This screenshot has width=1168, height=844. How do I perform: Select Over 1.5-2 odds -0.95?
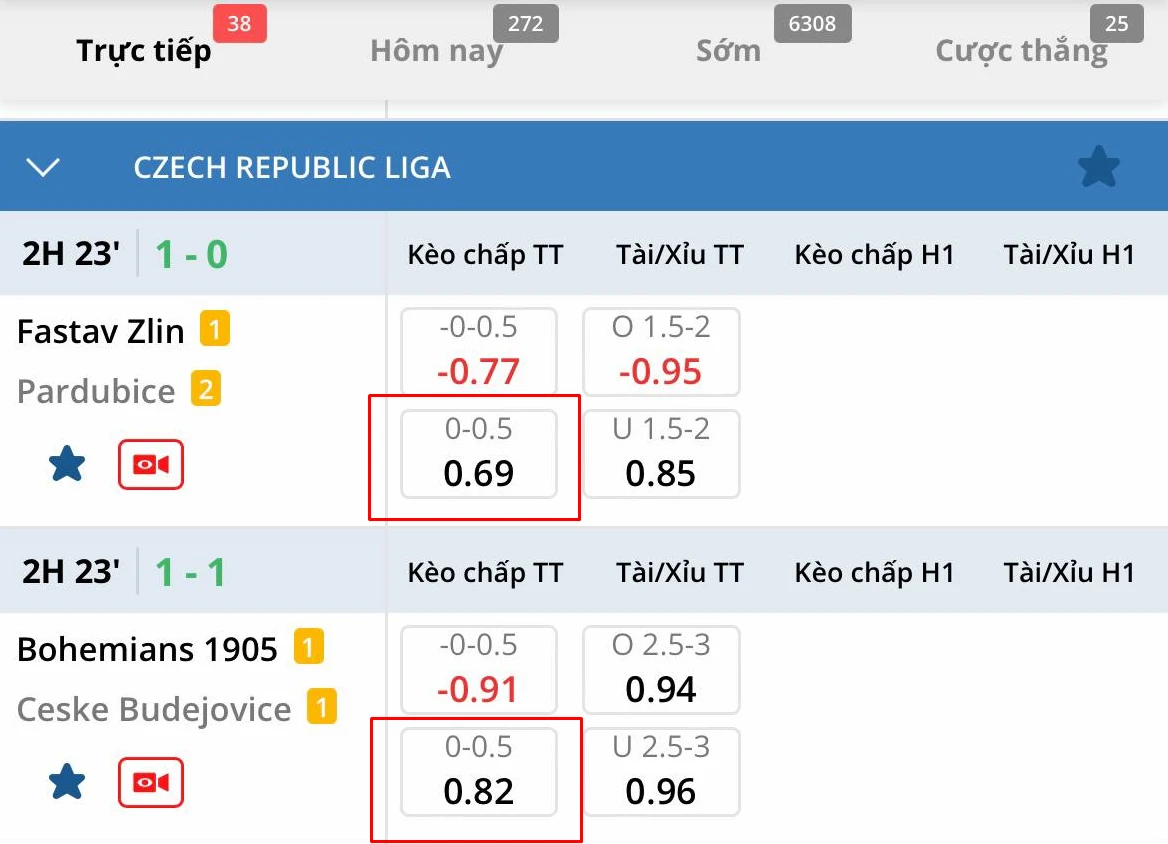click(661, 352)
